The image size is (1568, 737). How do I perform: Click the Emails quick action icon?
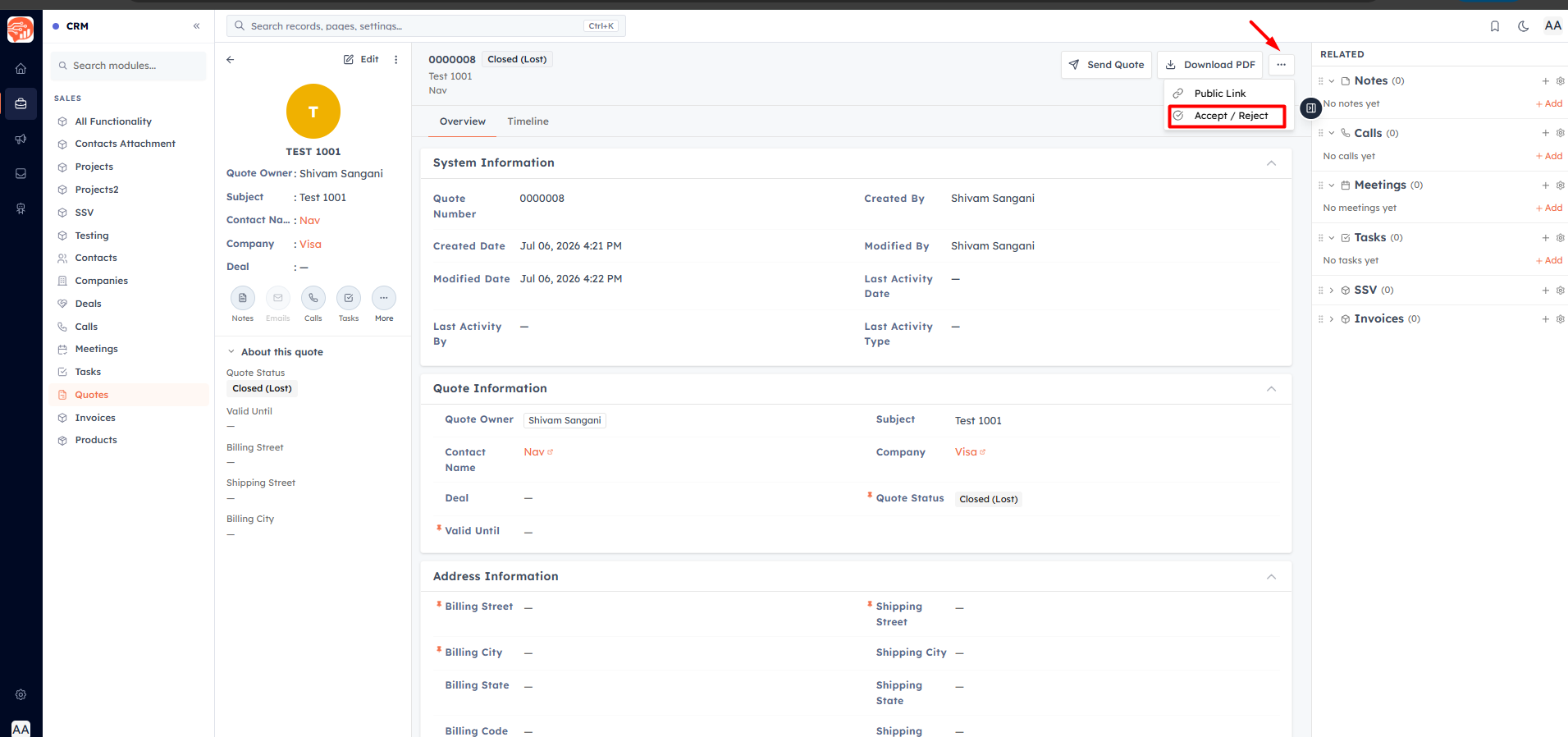pos(278,298)
